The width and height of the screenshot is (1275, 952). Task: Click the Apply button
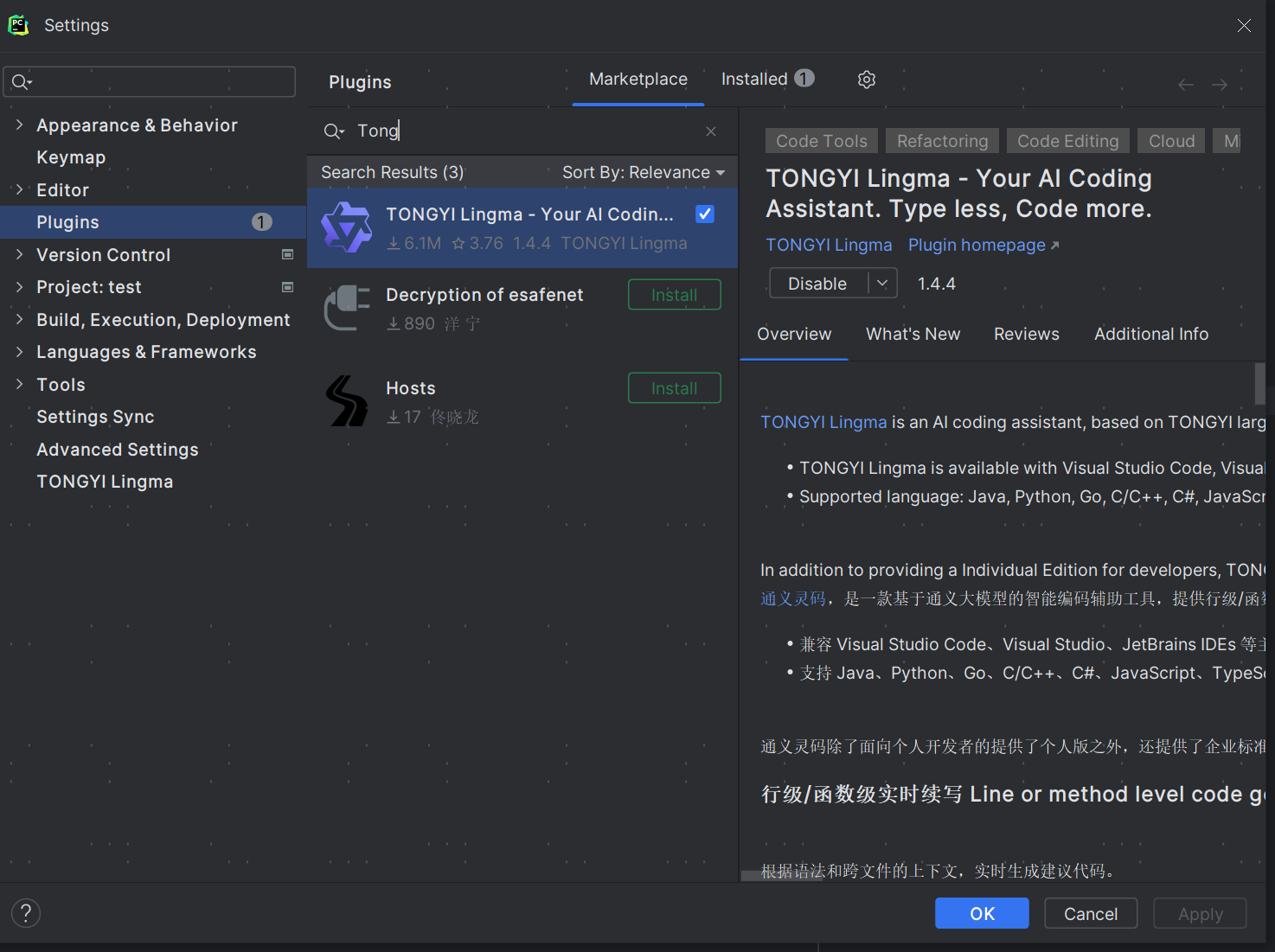pyautogui.click(x=1201, y=913)
